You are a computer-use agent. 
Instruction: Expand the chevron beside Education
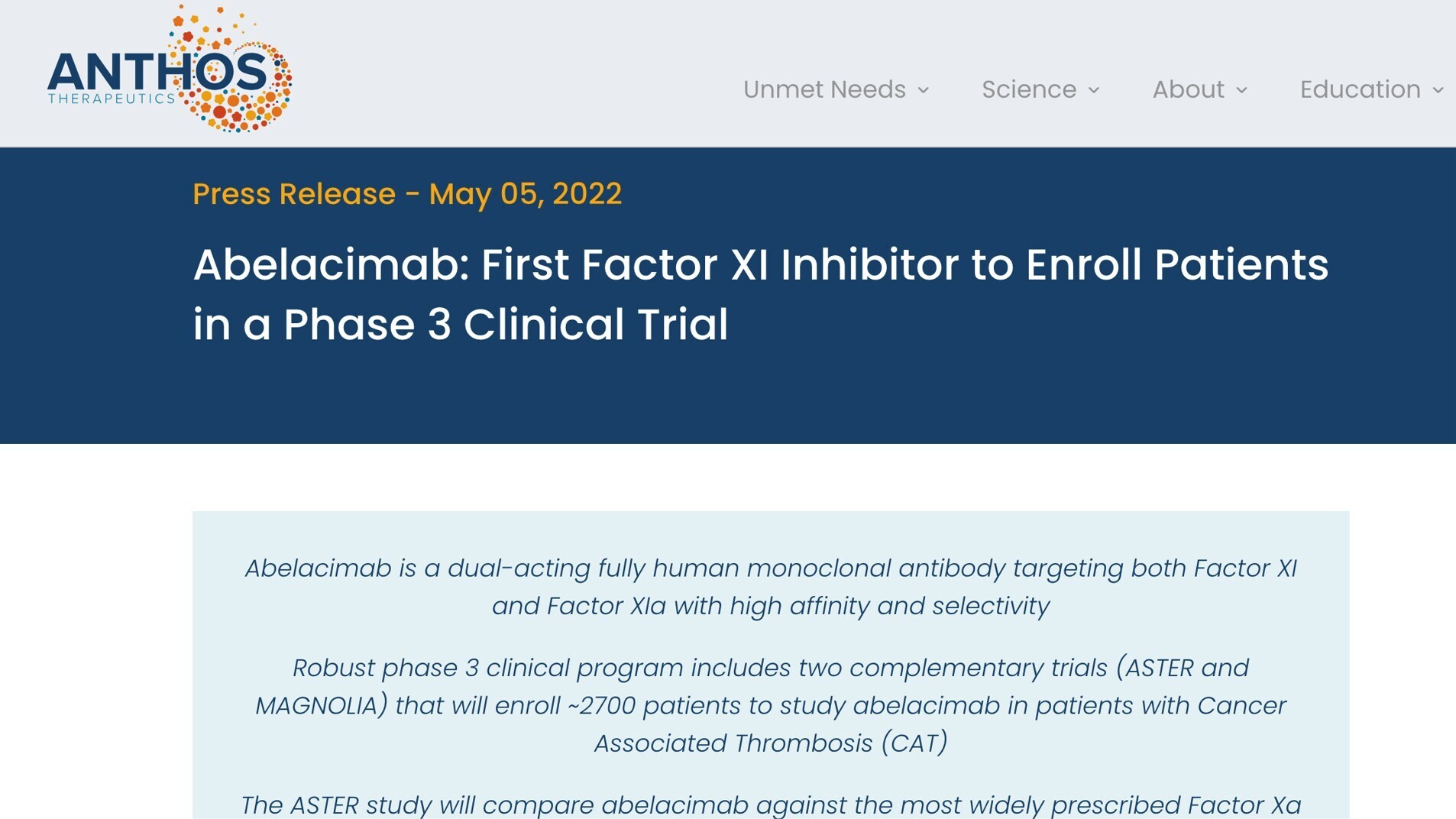[x=1438, y=90]
